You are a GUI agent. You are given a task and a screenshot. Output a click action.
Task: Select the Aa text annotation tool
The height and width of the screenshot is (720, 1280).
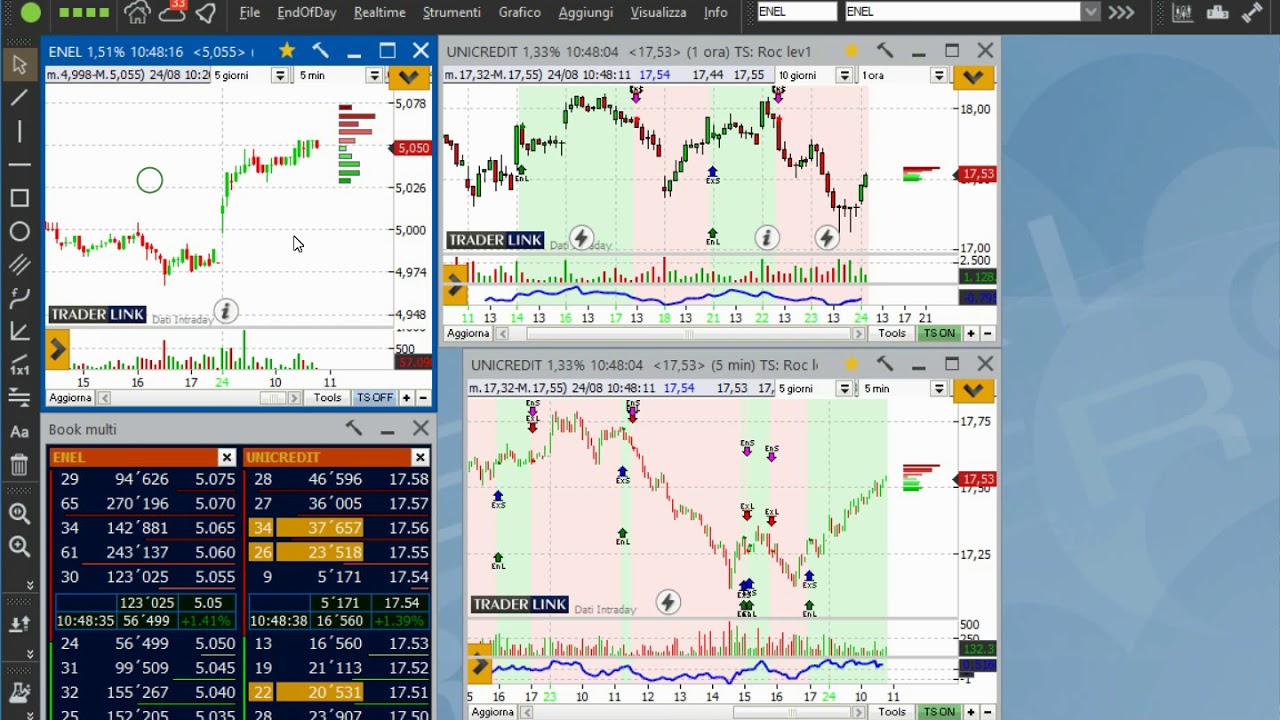tap(19, 431)
